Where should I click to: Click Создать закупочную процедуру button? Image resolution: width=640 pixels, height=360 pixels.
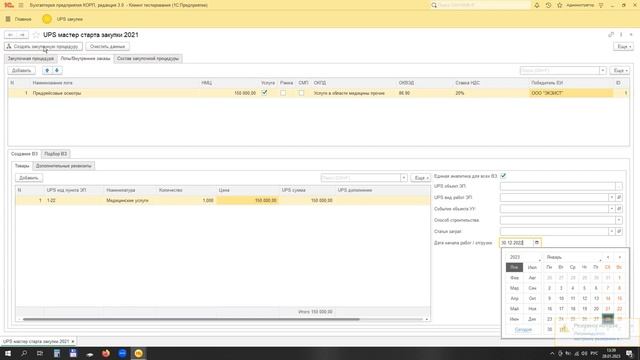click(x=43, y=47)
